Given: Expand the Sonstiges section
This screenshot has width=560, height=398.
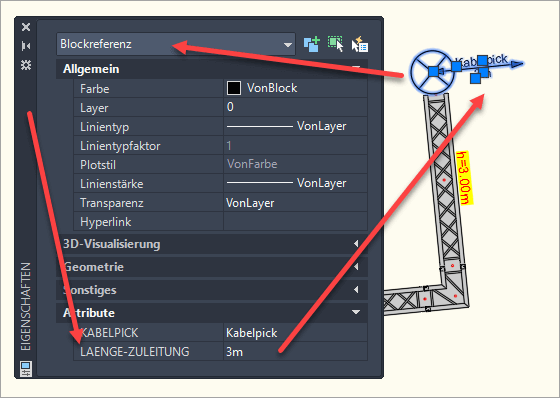Looking at the screenshot, I should [x=356, y=289].
